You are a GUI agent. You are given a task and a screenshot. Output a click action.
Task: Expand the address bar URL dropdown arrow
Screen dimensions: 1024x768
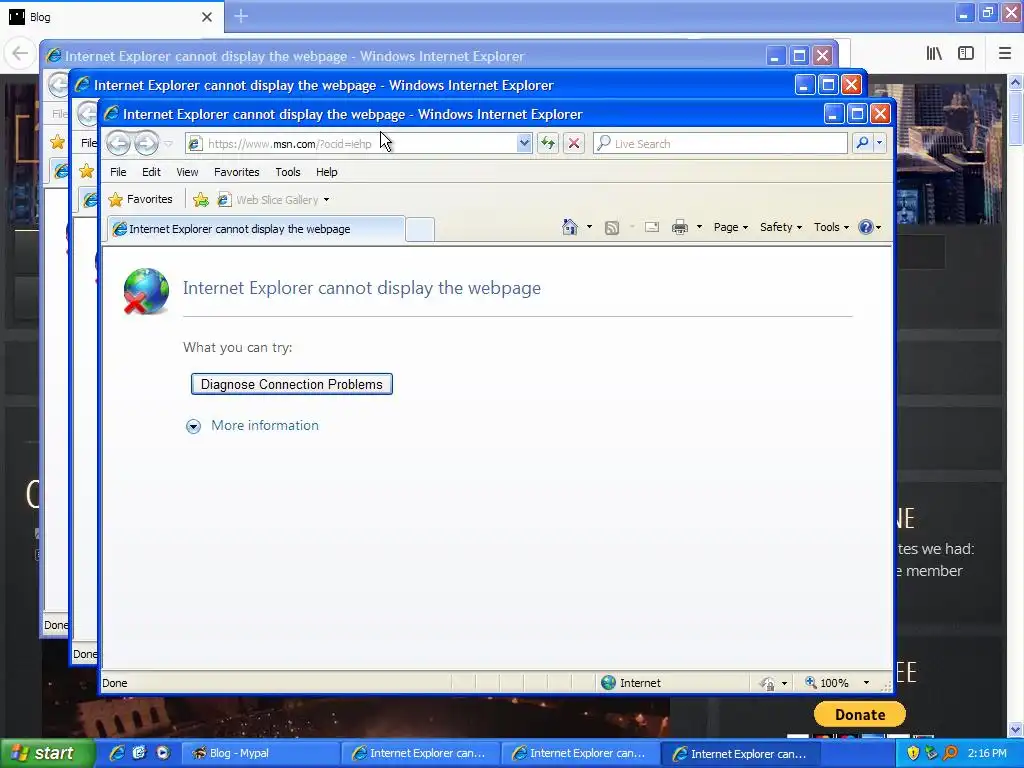(x=524, y=143)
